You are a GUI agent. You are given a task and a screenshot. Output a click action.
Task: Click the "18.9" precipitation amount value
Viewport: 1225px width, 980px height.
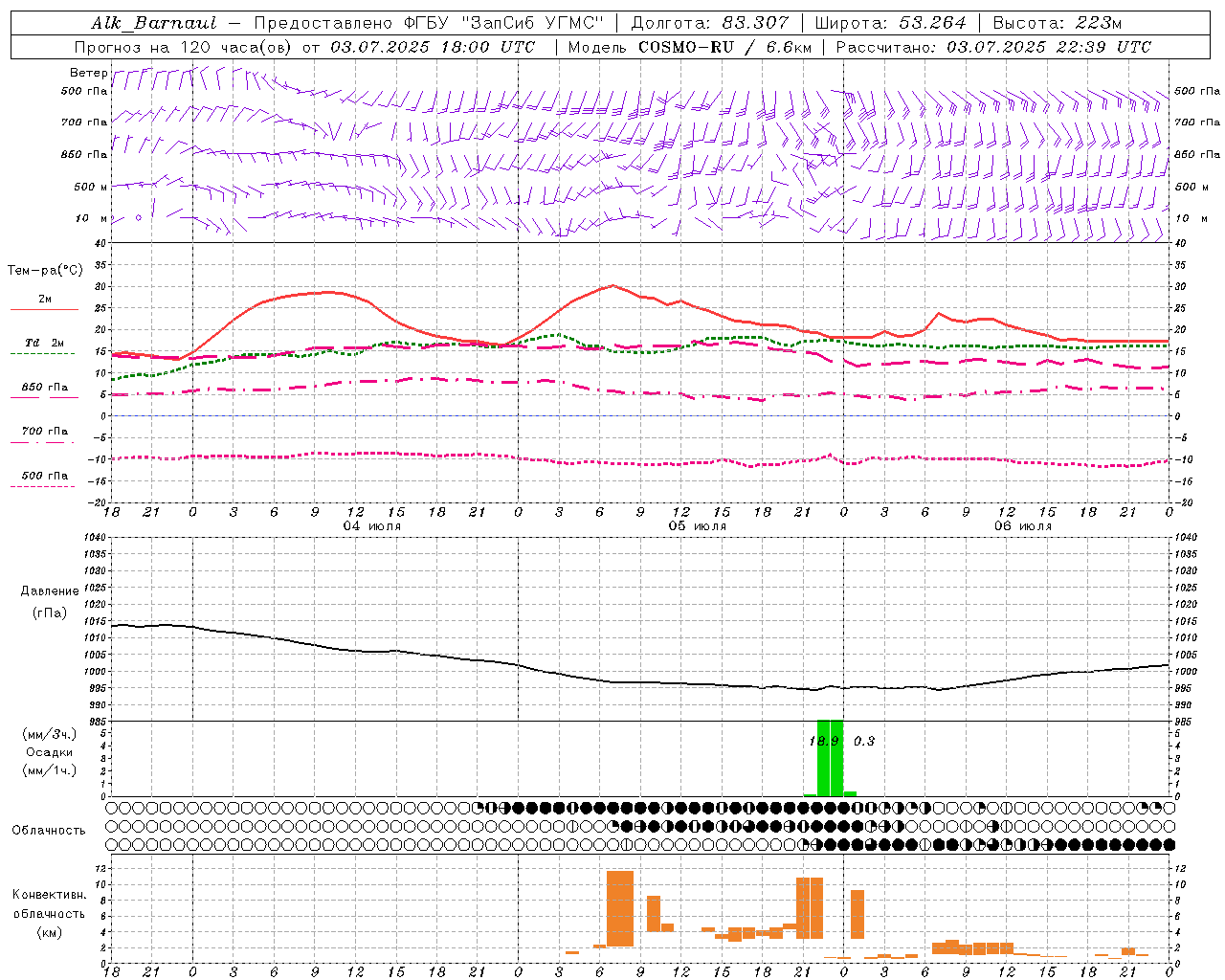point(824,741)
